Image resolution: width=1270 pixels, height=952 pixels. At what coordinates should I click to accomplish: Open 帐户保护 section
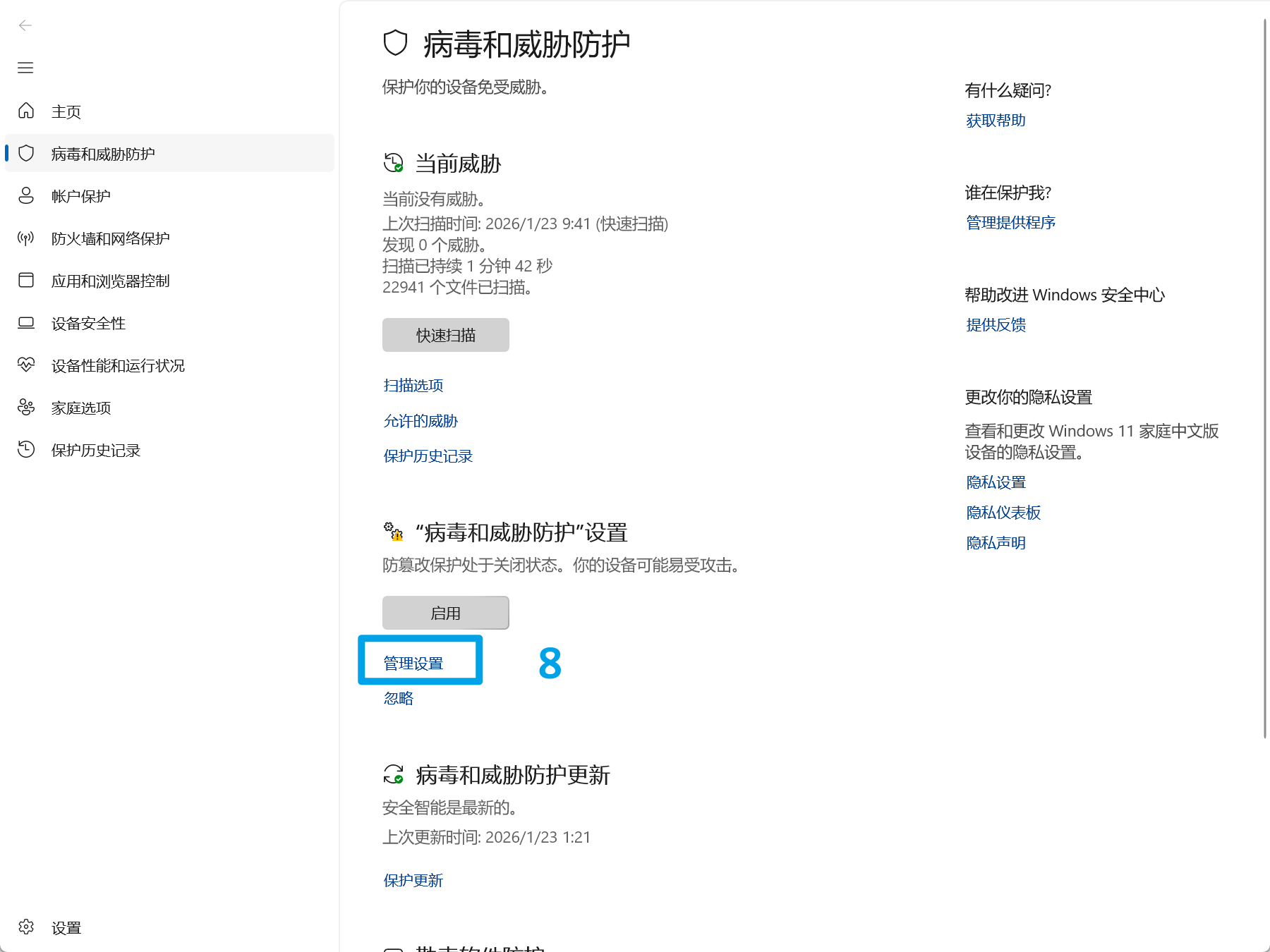coord(169,196)
